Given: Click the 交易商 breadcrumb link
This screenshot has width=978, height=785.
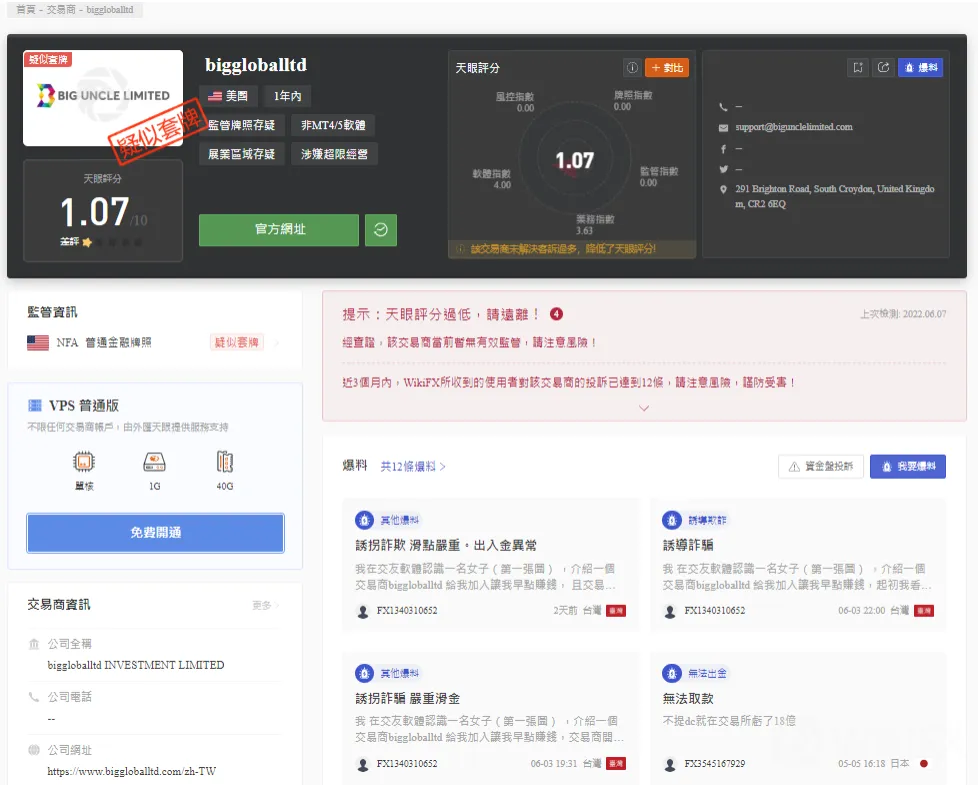Looking at the screenshot, I should pyautogui.click(x=61, y=10).
